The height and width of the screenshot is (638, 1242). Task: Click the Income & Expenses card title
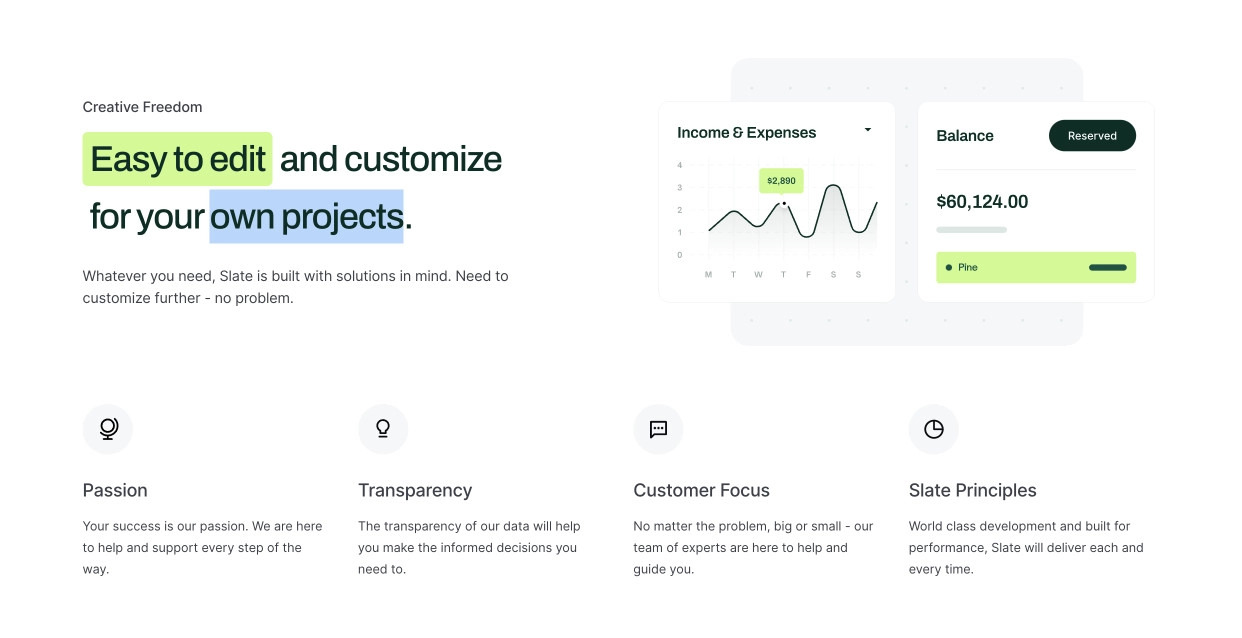(x=747, y=133)
